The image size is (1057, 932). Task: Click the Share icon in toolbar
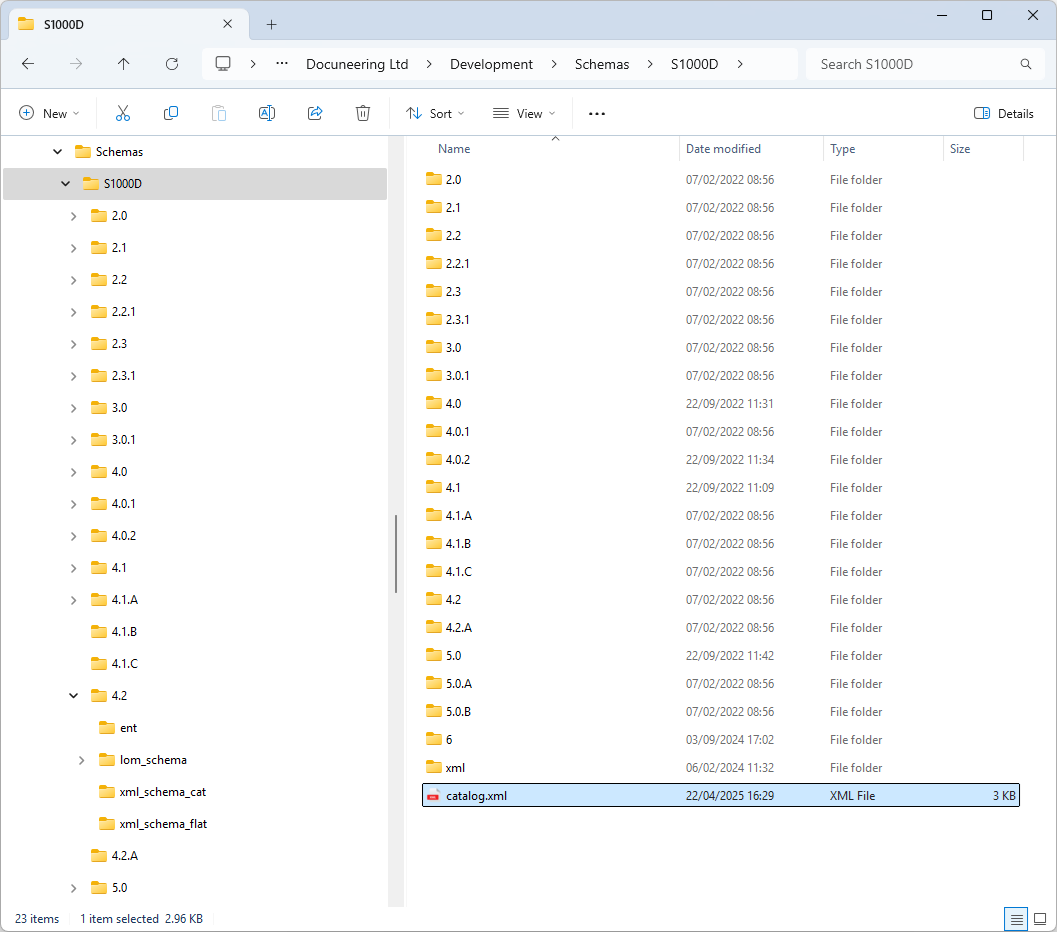coord(315,114)
